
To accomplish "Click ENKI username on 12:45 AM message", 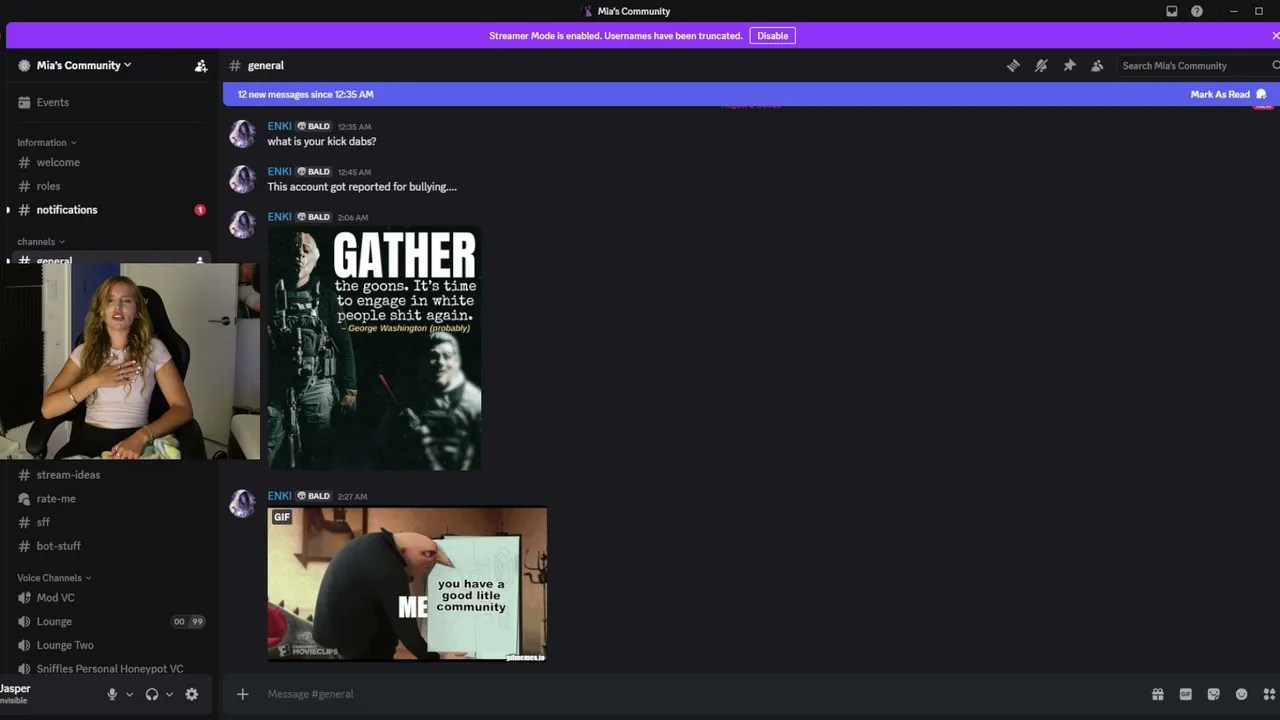I will [279, 171].
